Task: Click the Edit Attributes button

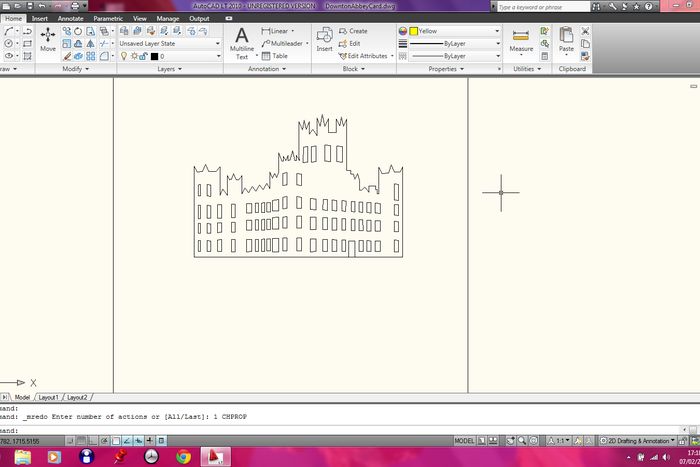Action: (366, 56)
